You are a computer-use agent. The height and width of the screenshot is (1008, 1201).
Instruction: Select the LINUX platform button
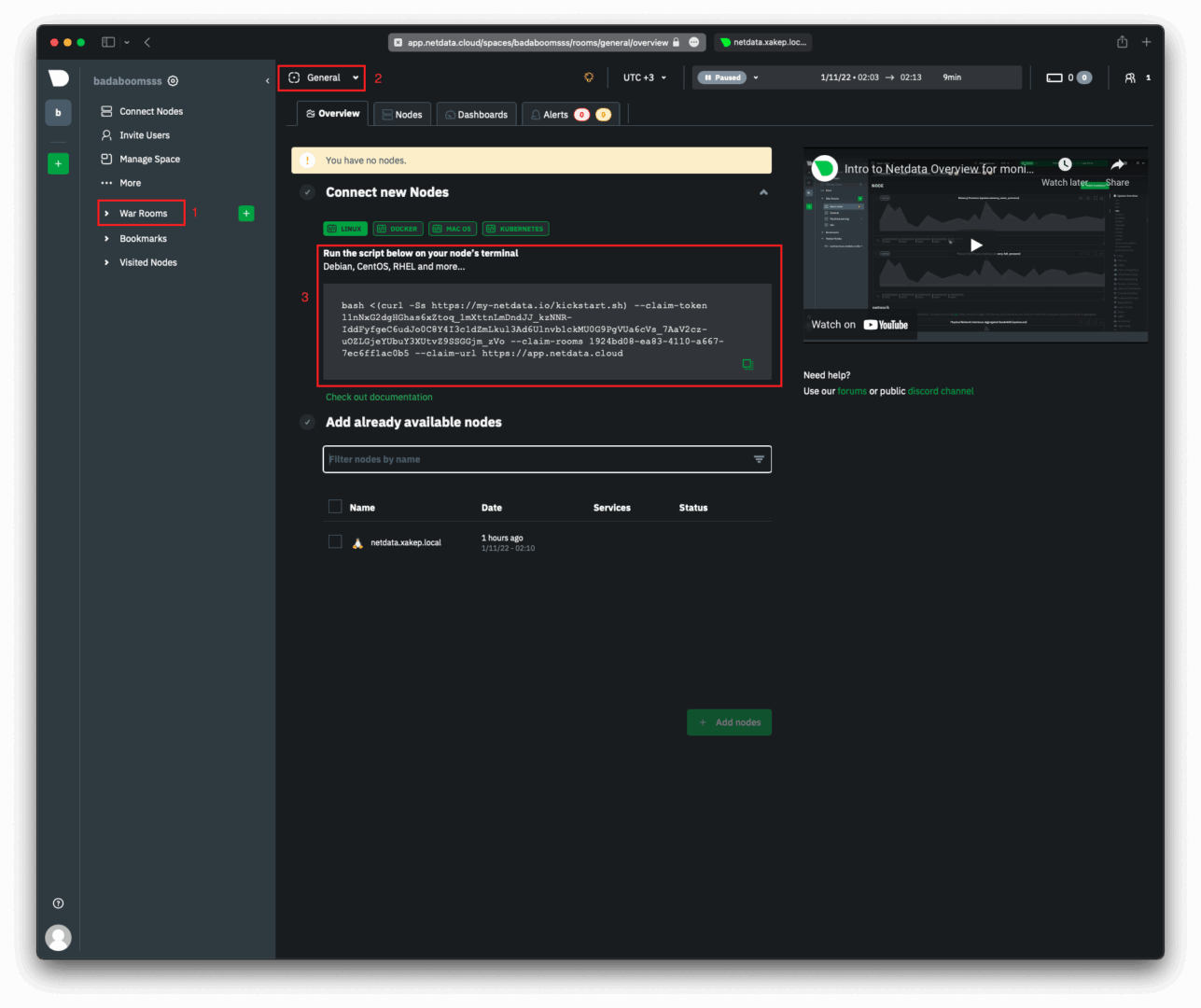coord(345,229)
